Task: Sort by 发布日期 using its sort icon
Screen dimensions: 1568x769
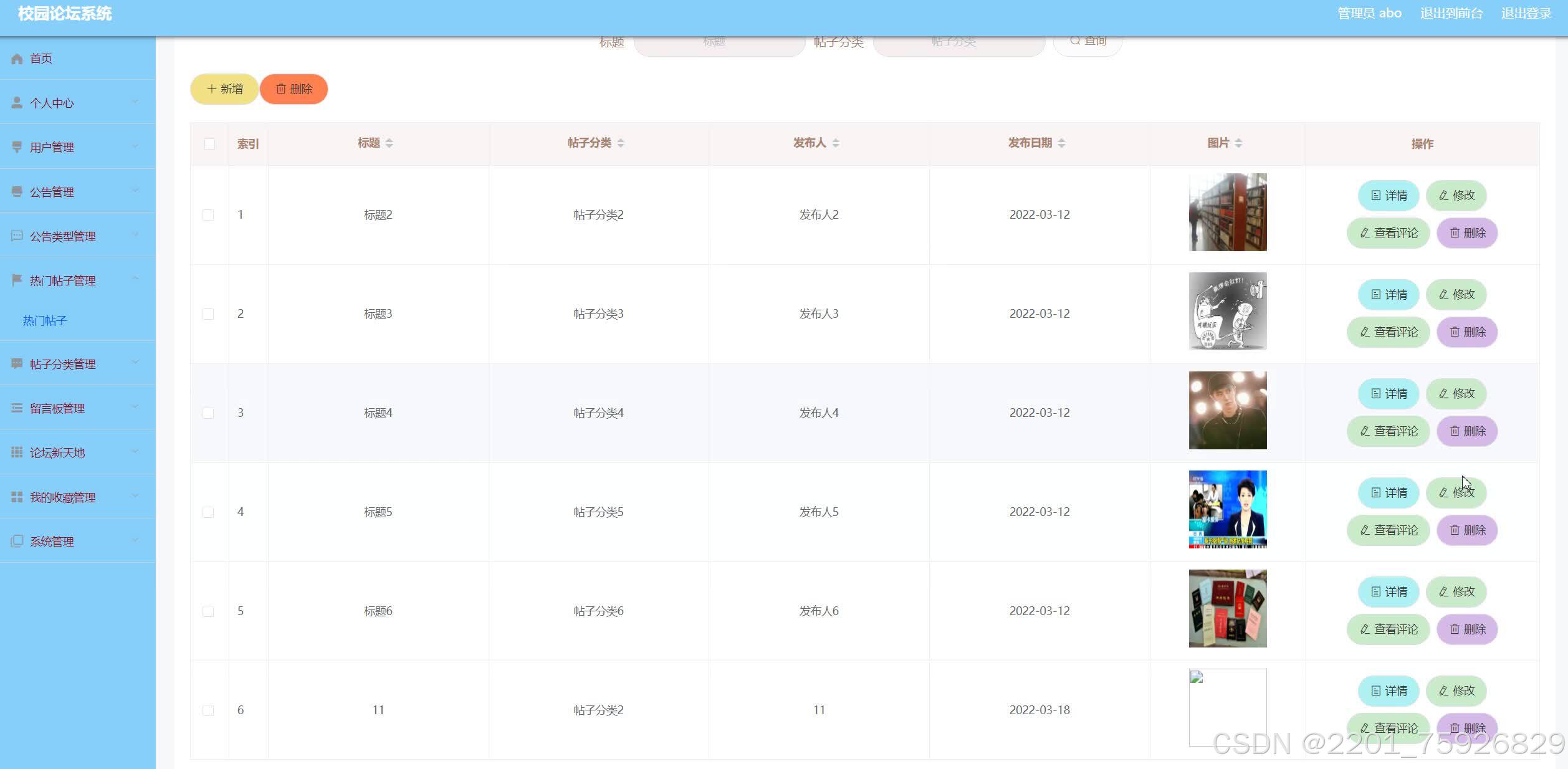Action: tap(1061, 143)
